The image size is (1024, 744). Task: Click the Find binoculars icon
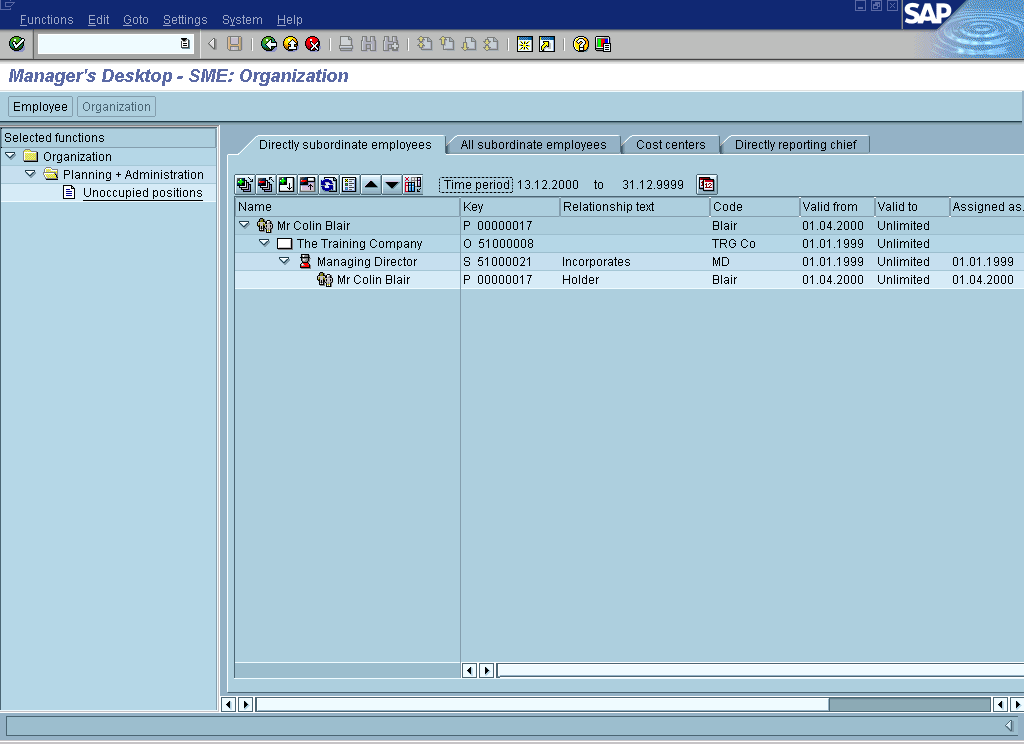click(368, 44)
